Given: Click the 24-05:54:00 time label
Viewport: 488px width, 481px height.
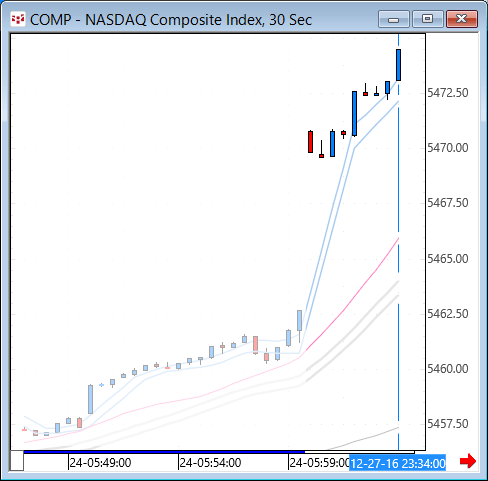Looking at the screenshot, I should (210, 463).
